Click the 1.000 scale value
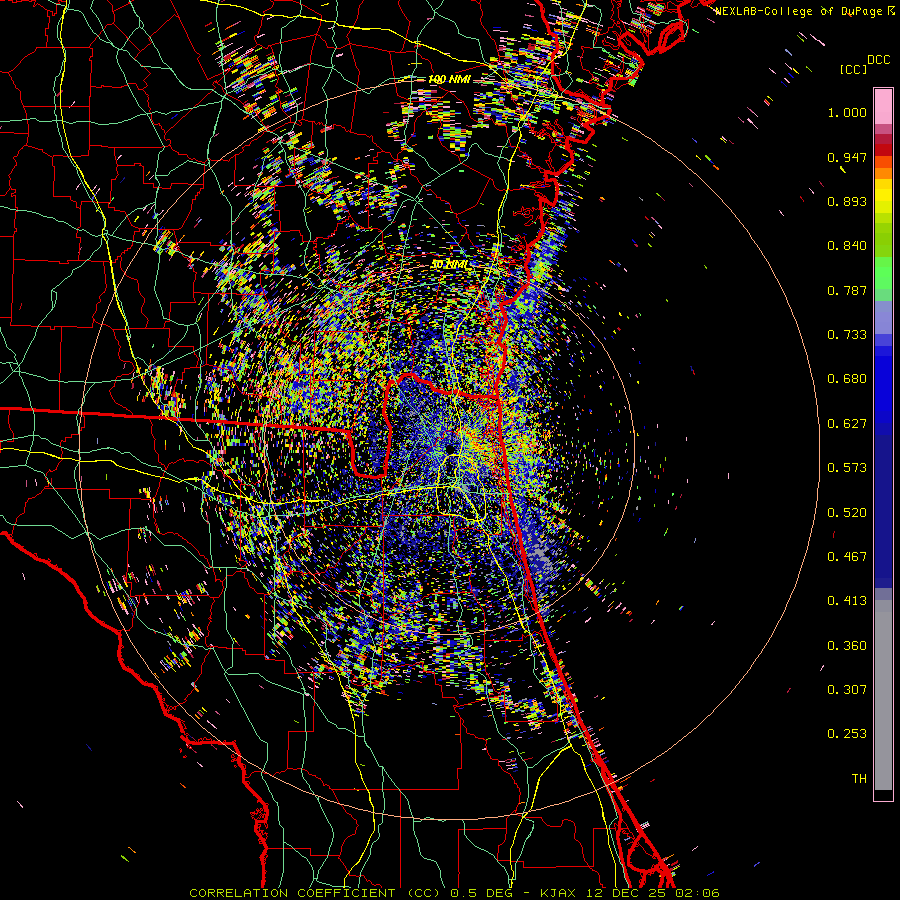900x900 pixels. pos(847,112)
